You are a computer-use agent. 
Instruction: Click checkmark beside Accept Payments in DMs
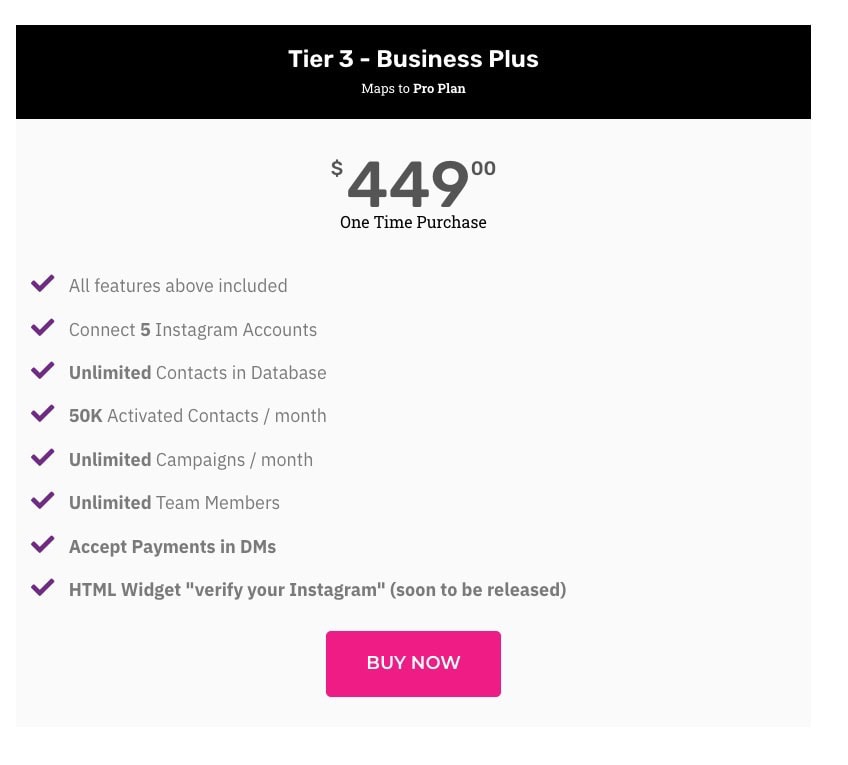[x=43, y=544]
